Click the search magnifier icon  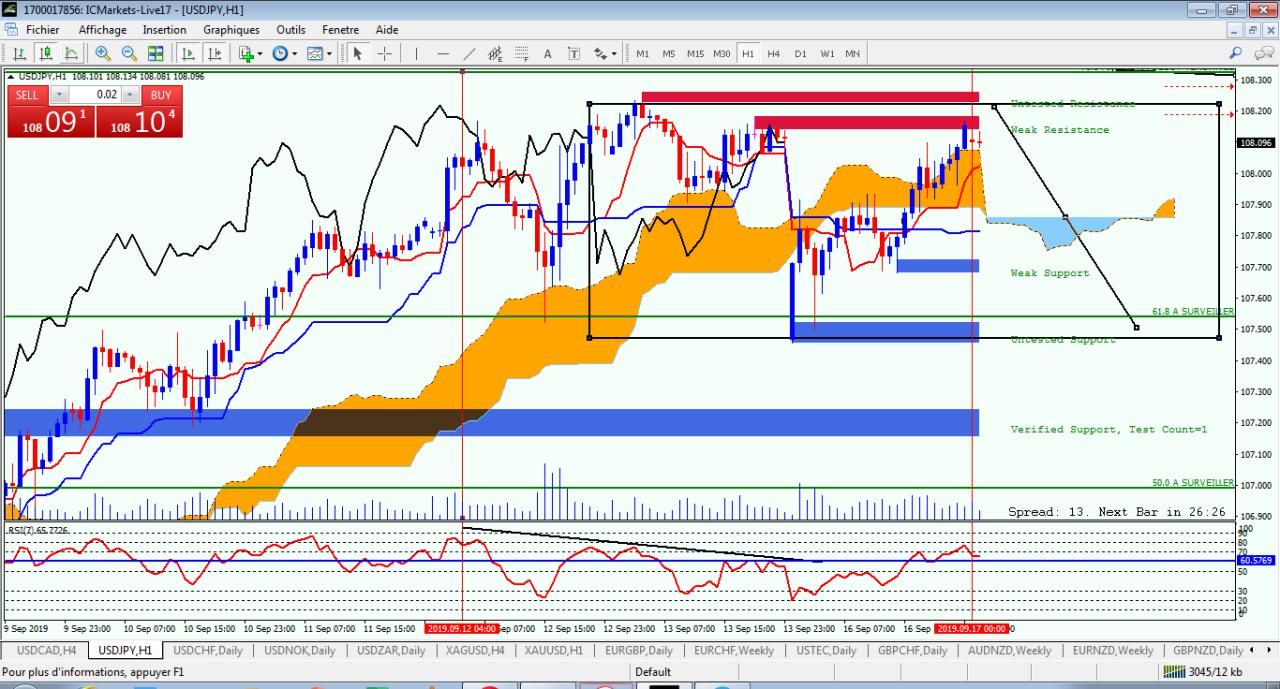[1236, 53]
